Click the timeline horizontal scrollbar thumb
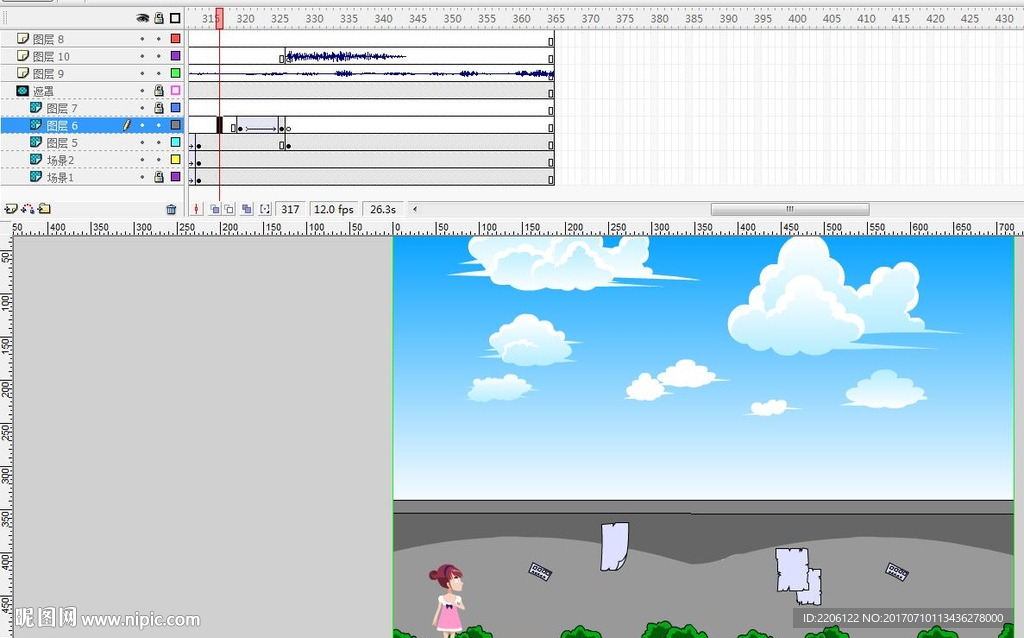1024x638 pixels. click(x=790, y=209)
